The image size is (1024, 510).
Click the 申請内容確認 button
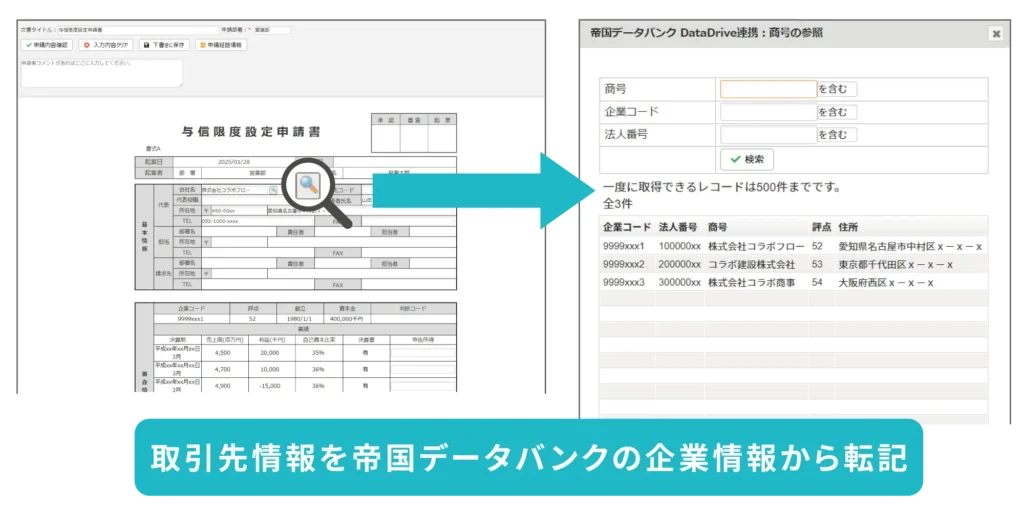pos(46,45)
